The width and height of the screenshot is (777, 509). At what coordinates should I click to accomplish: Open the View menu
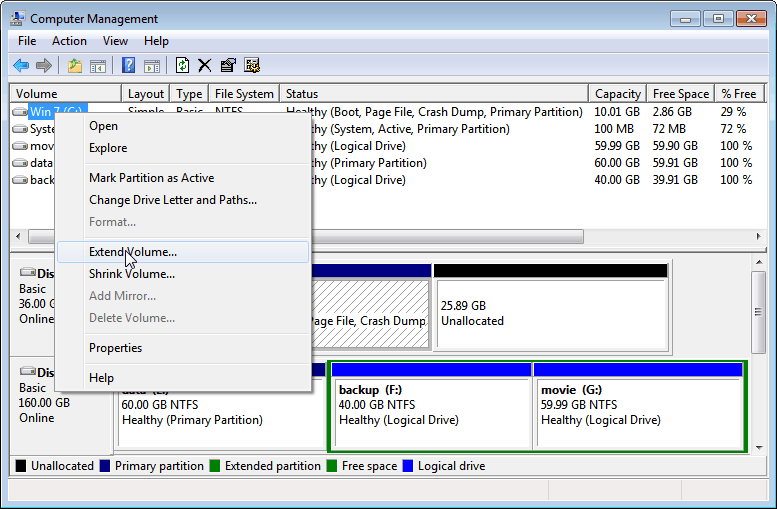coord(115,41)
